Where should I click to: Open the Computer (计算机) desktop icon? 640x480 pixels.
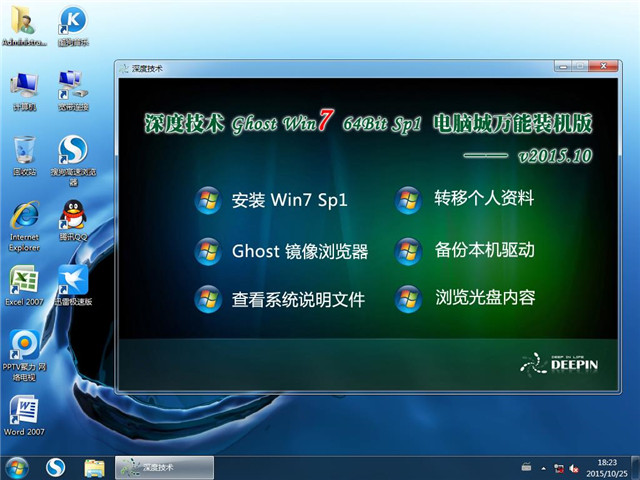tap(24, 91)
